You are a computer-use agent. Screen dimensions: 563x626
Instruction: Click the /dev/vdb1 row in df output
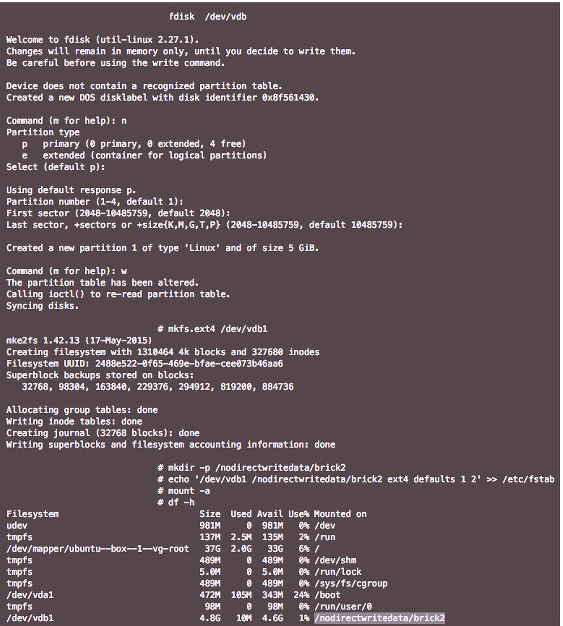click(225, 618)
